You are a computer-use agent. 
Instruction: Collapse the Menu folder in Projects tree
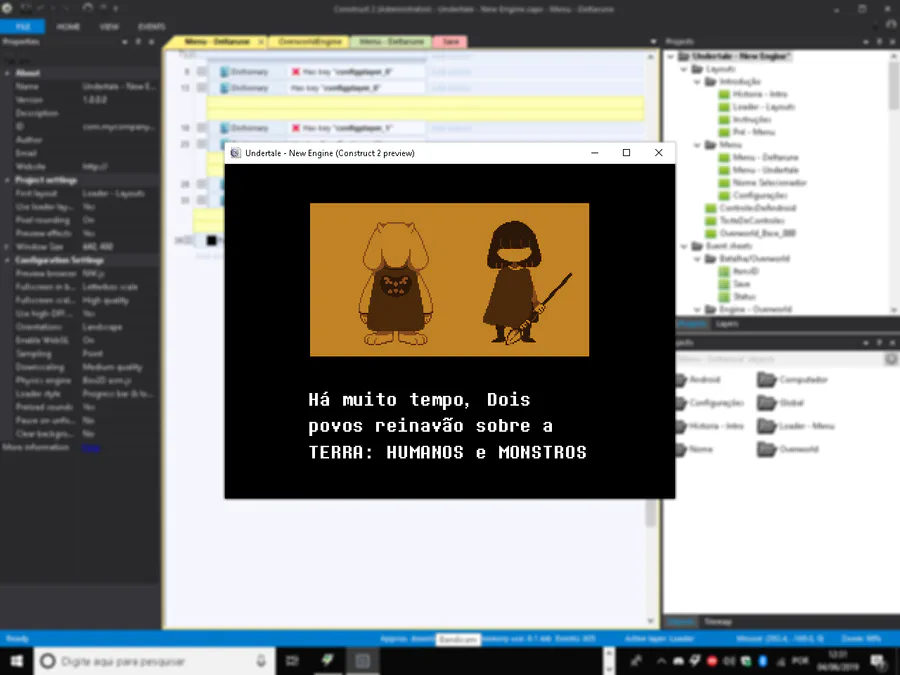[697, 145]
